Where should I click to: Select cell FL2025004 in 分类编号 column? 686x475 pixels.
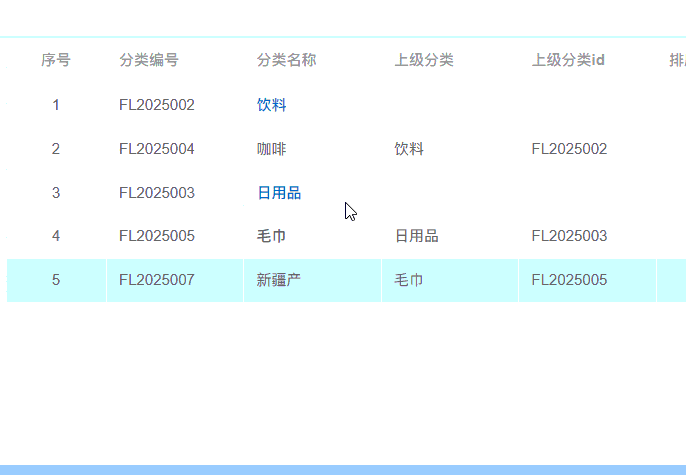[157, 149]
